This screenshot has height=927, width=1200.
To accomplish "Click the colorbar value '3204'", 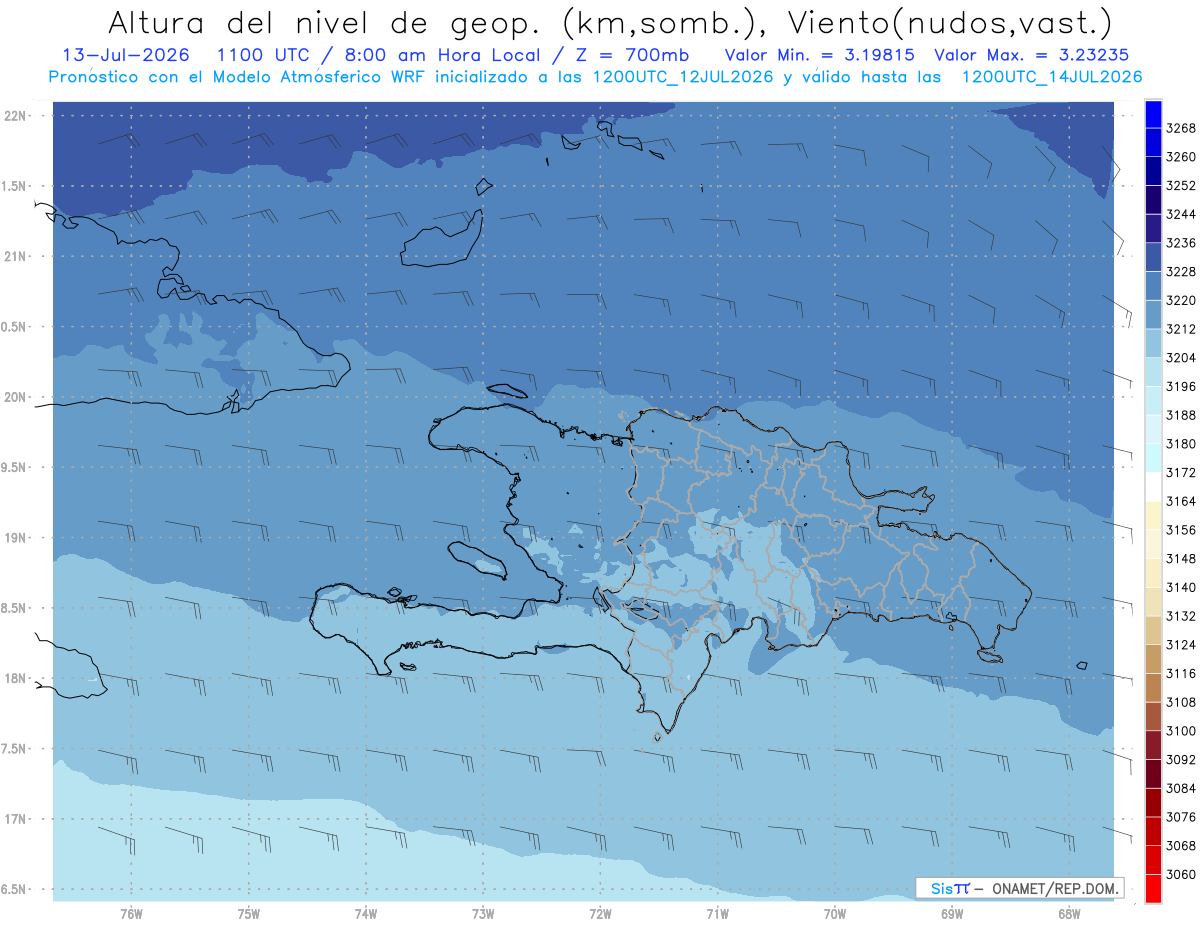I will pyautogui.click(x=1181, y=358).
